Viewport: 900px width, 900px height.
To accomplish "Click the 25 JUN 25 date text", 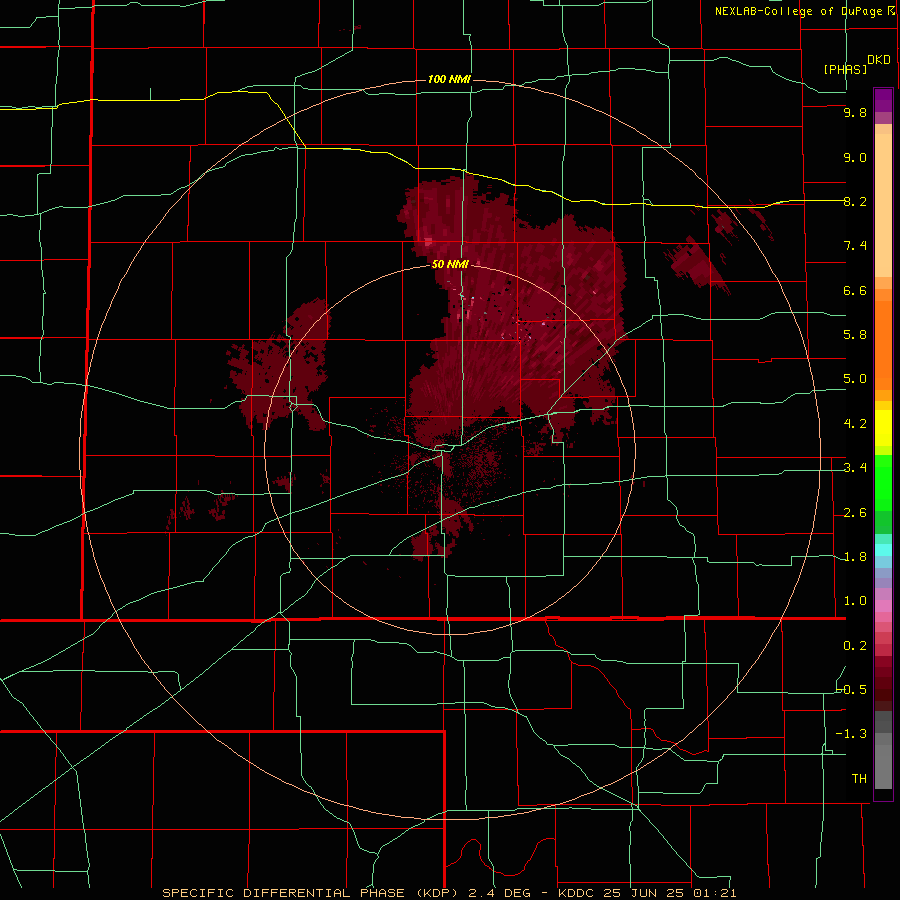I will point(643,893).
